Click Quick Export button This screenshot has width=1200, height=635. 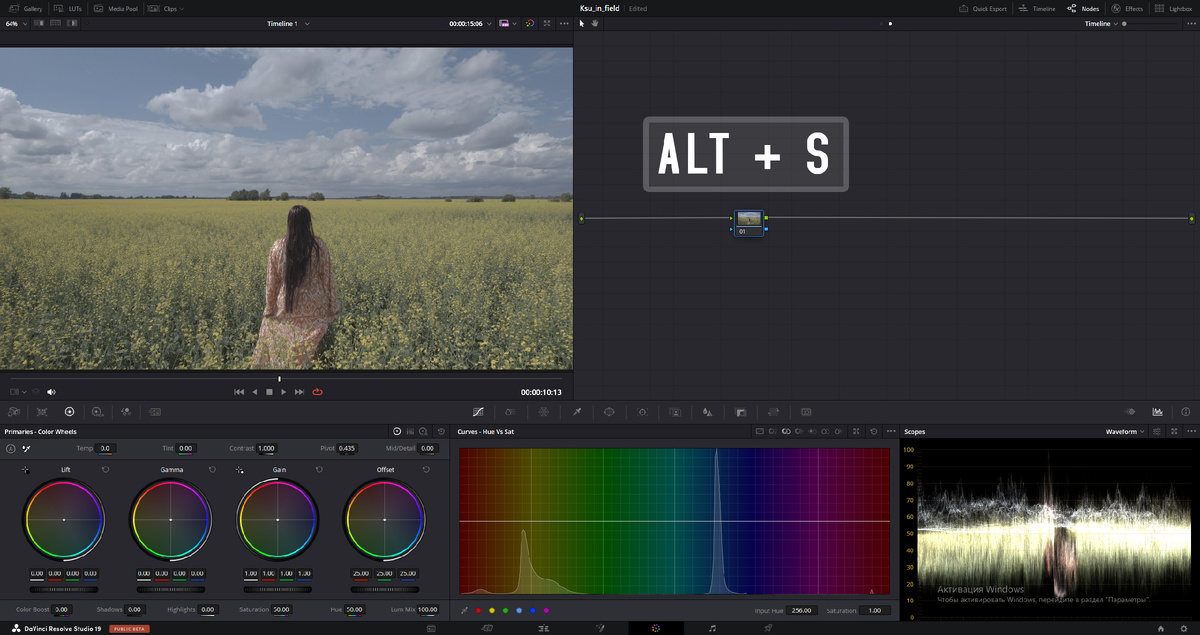981,8
